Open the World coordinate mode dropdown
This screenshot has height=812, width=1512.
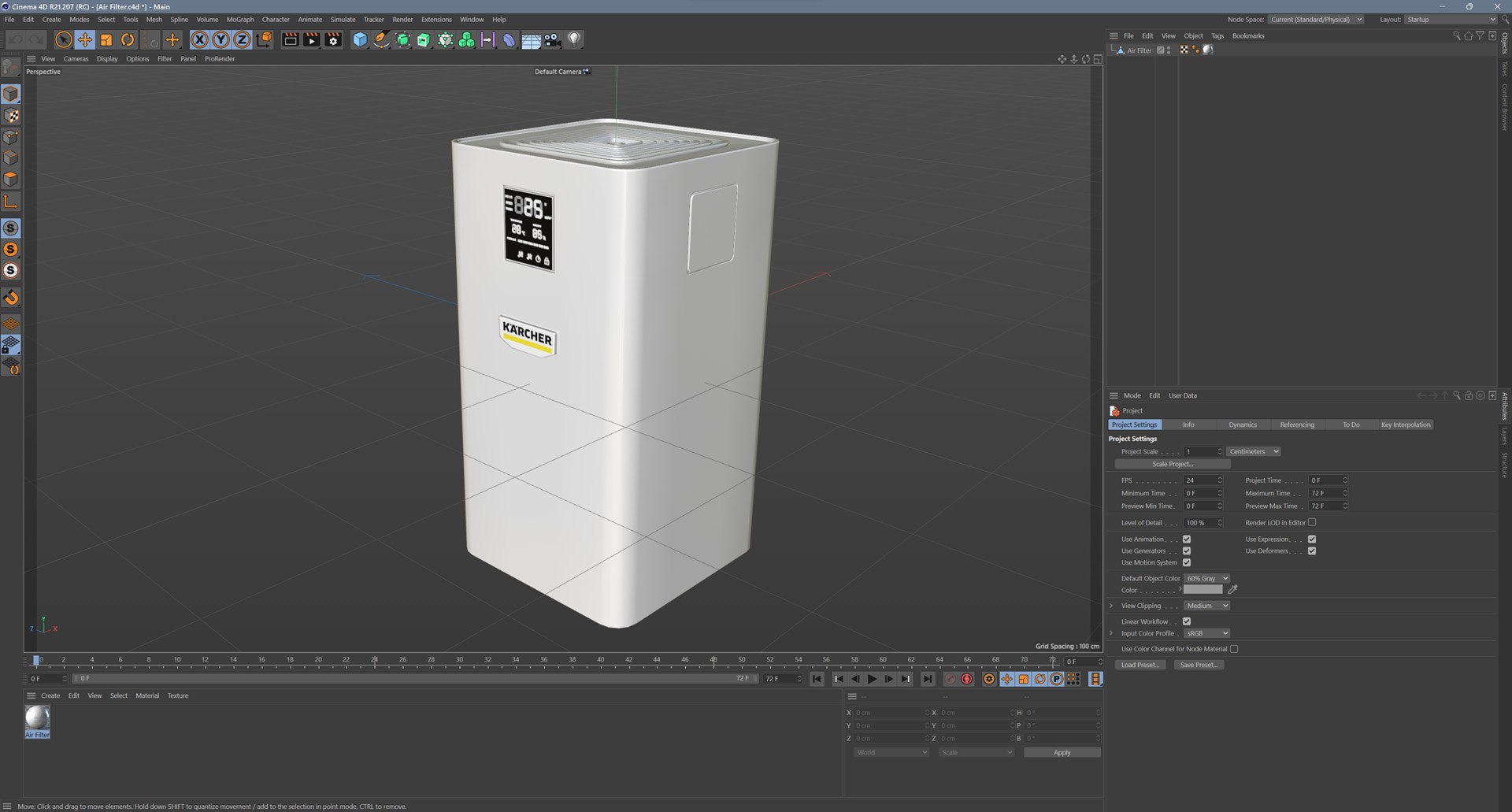tap(891, 753)
